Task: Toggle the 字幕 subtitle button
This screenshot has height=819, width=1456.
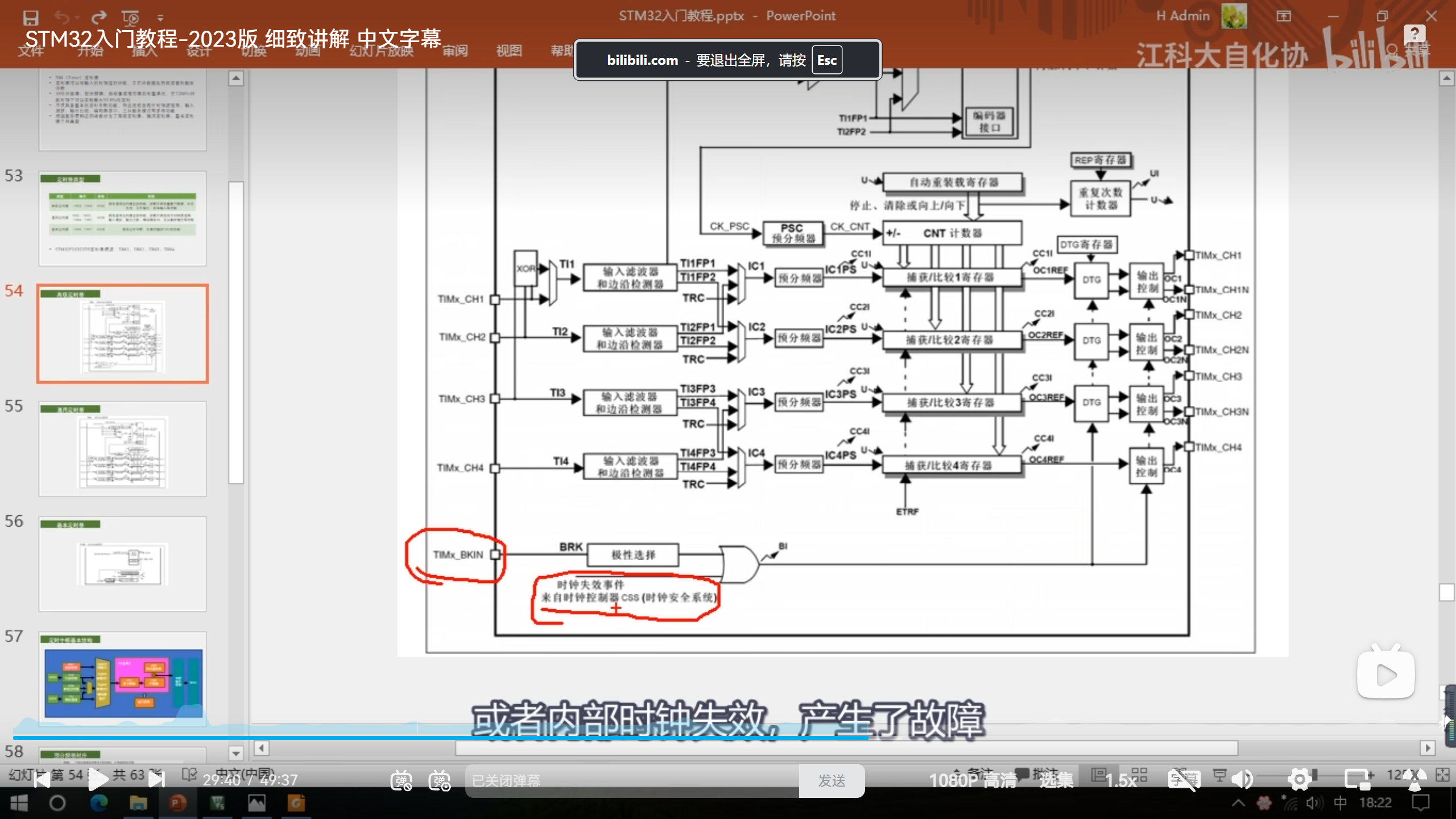Action: pyautogui.click(x=1184, y=780)
